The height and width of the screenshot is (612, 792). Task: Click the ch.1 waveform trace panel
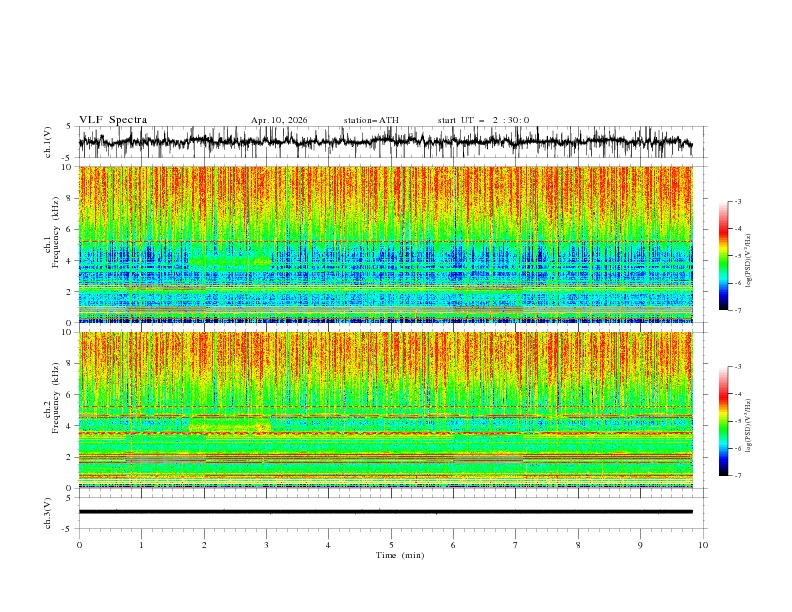(x=392, y=142)
